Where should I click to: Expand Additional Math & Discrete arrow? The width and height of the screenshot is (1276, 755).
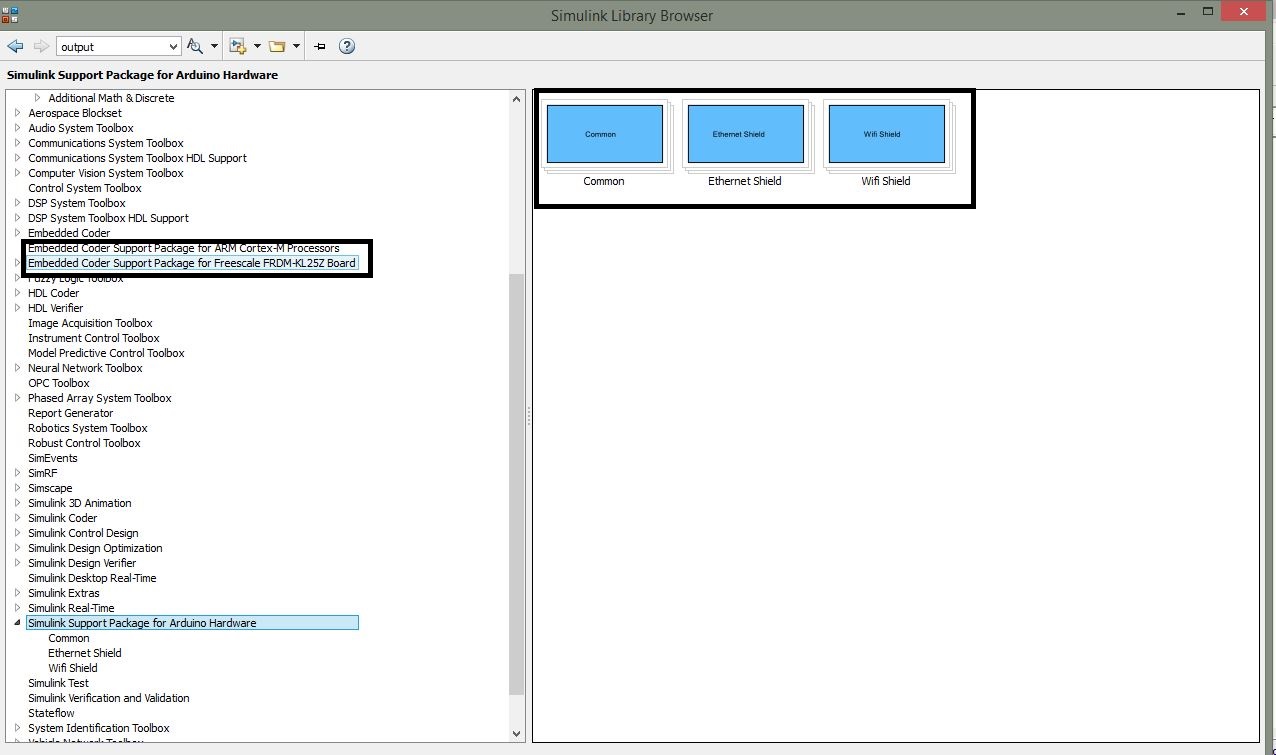click(x=38, y=98)
